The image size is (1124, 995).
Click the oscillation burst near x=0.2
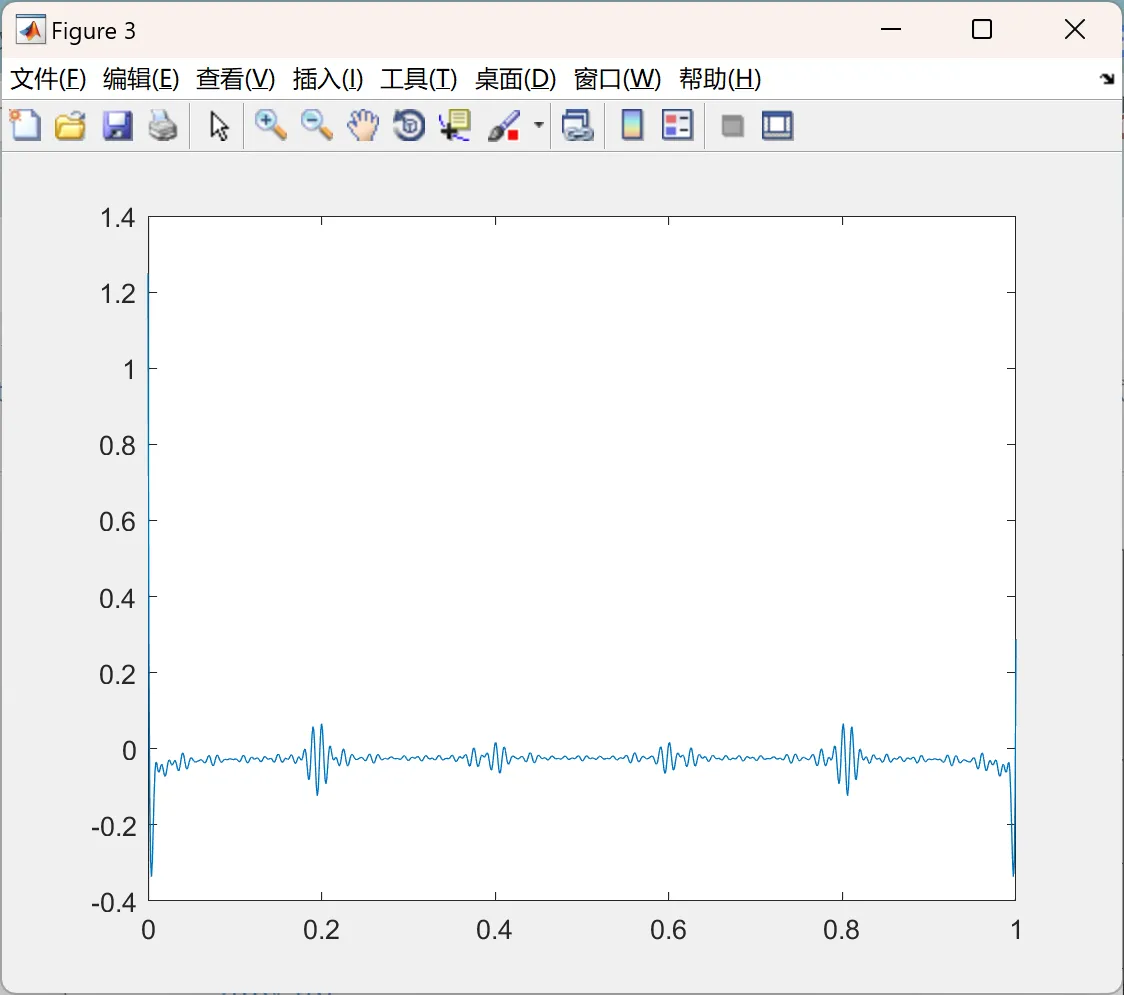318,759
